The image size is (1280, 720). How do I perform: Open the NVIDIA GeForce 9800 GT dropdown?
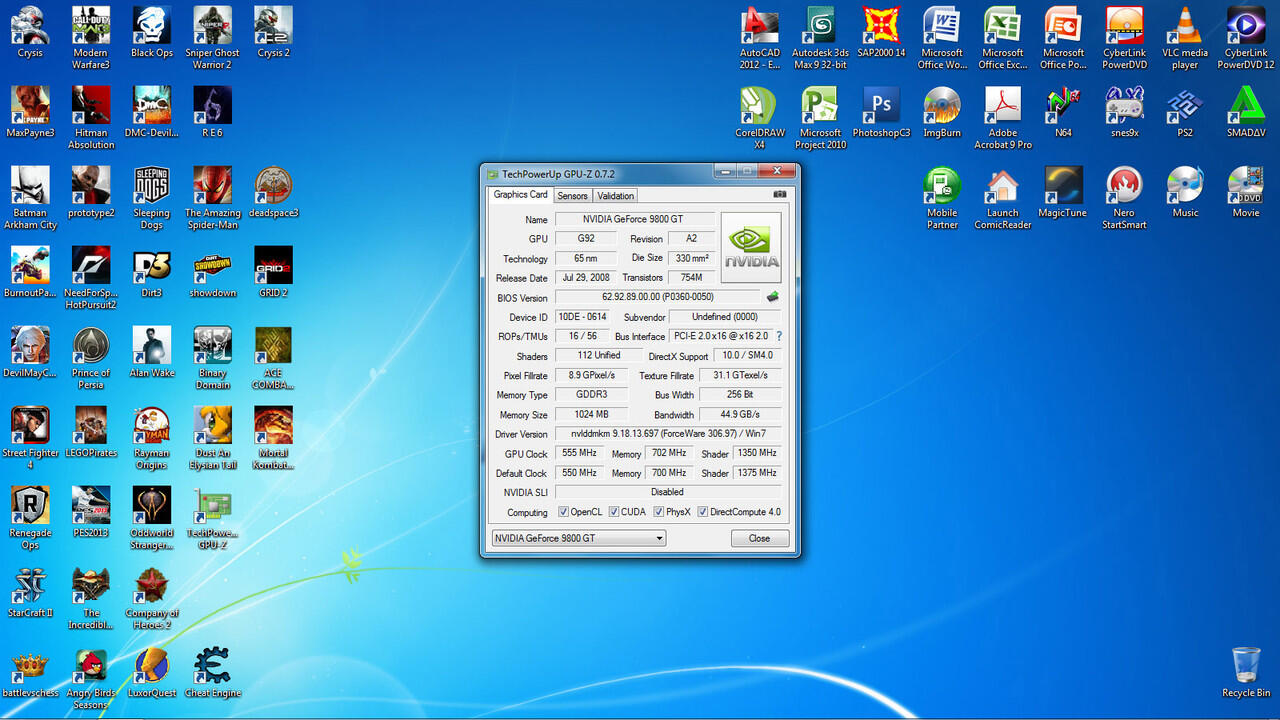[x=578, y=538]
